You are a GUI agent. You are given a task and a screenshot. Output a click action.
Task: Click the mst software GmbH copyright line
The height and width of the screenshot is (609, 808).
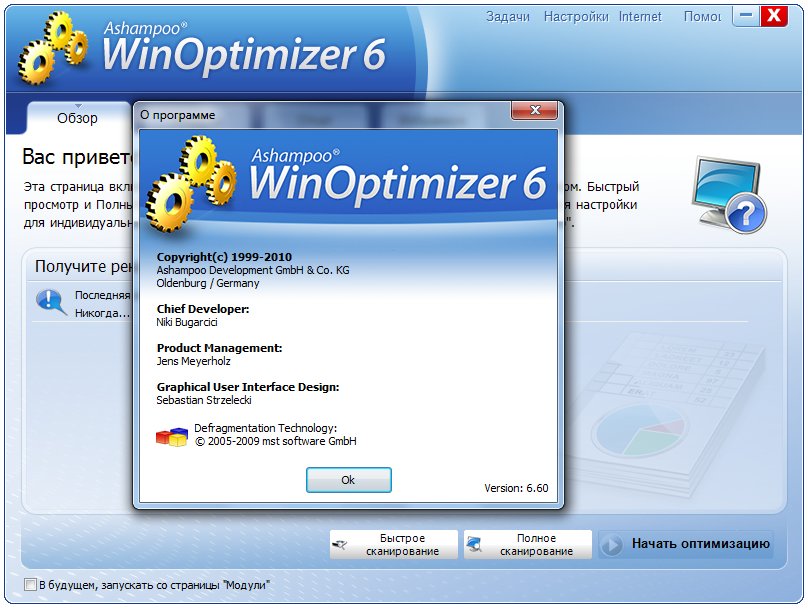point(276,442)
